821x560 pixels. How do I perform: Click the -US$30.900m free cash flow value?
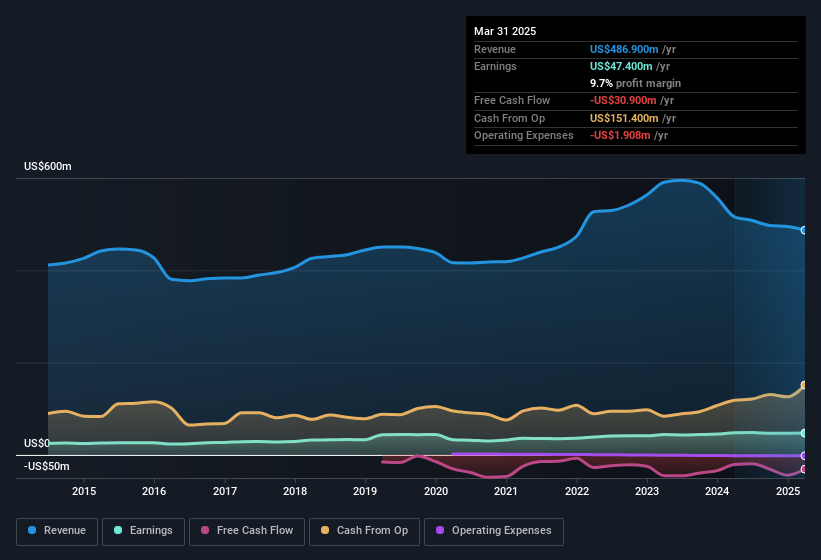(623, 100)
